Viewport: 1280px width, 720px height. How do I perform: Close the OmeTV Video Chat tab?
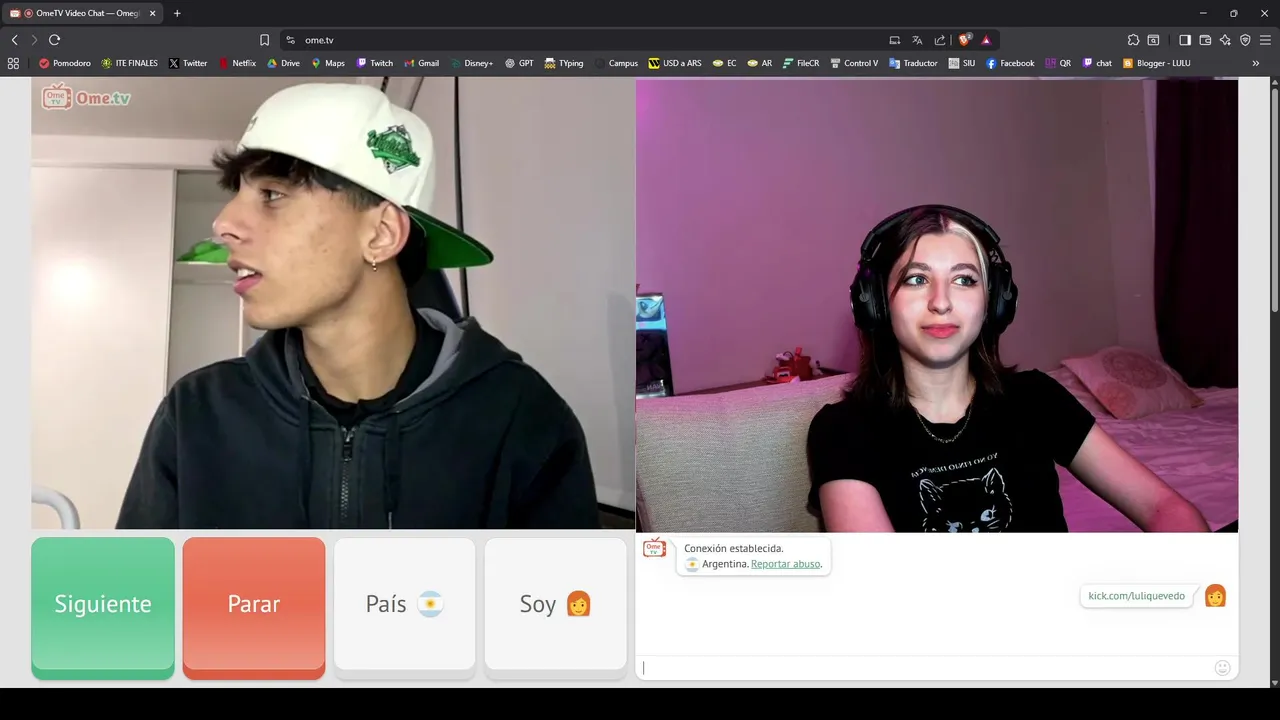point(152,13)
